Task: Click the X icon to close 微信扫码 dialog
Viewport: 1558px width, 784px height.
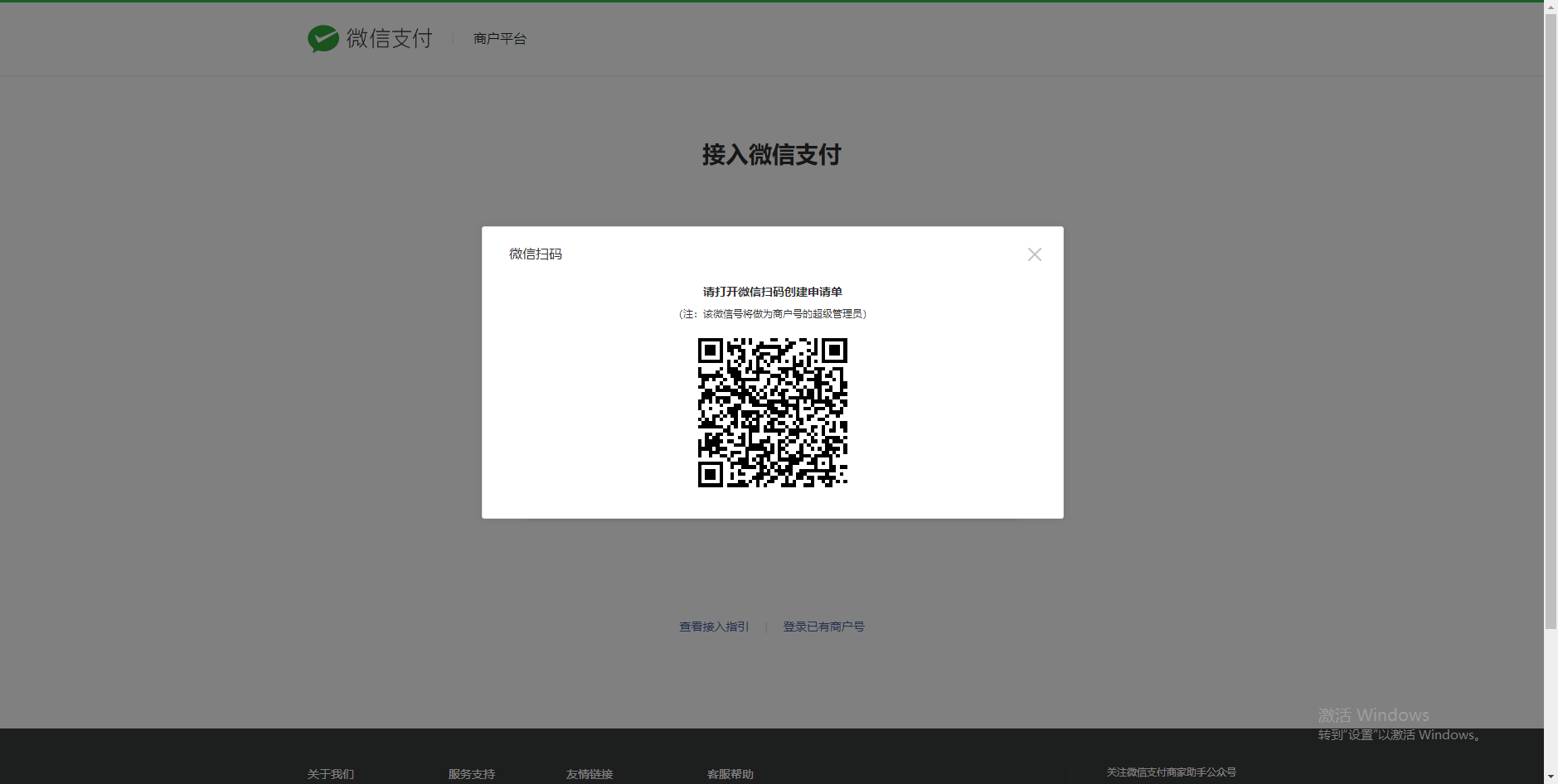Action: [1034, 254]
